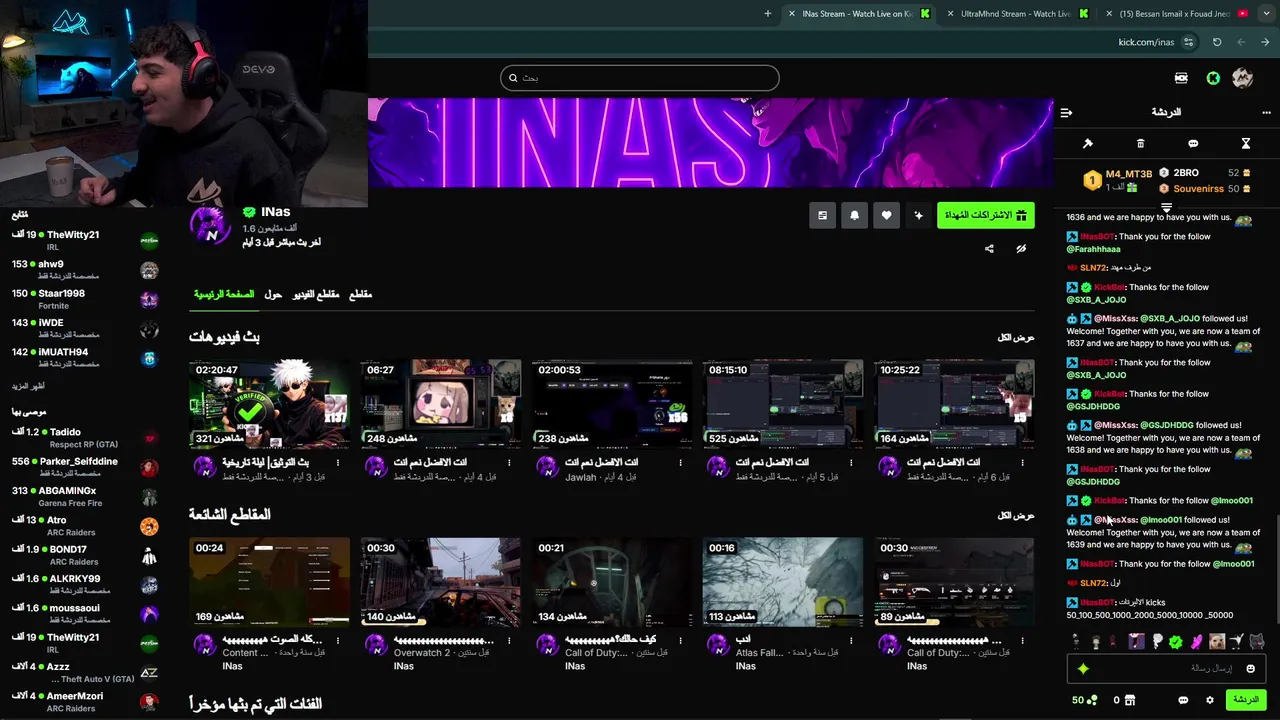The image size is (1280, 720).
Task: Expand أظهر المزيد in the sidebar
Action: tap(28, 386)
